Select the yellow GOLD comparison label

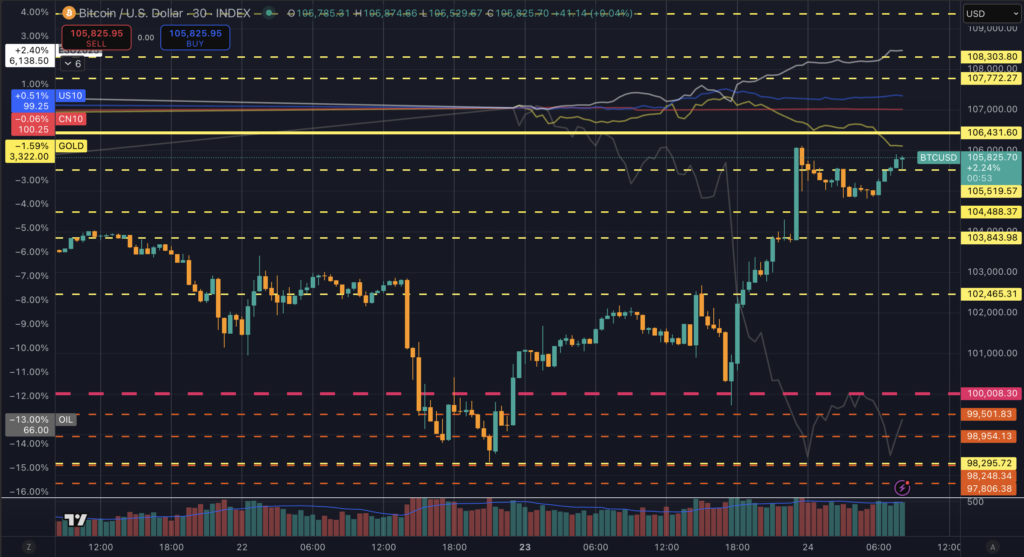[72, 146]
